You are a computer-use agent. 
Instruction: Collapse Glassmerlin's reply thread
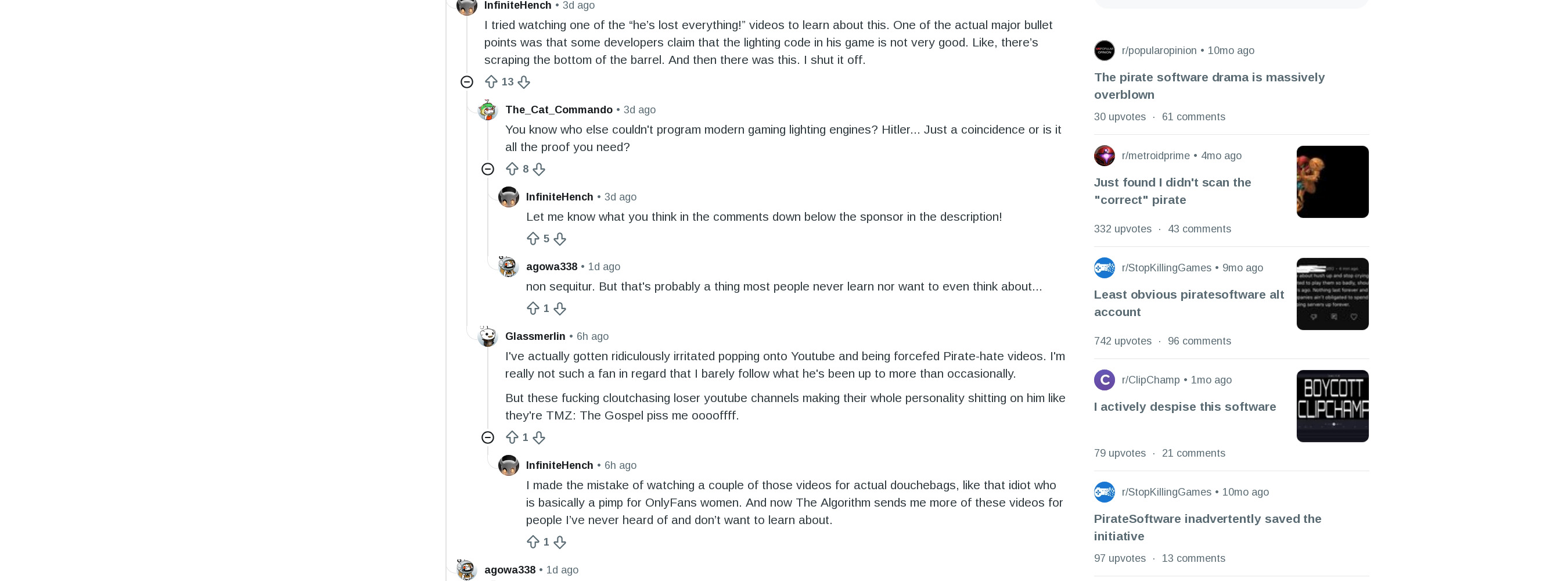[x=488, y=437]
